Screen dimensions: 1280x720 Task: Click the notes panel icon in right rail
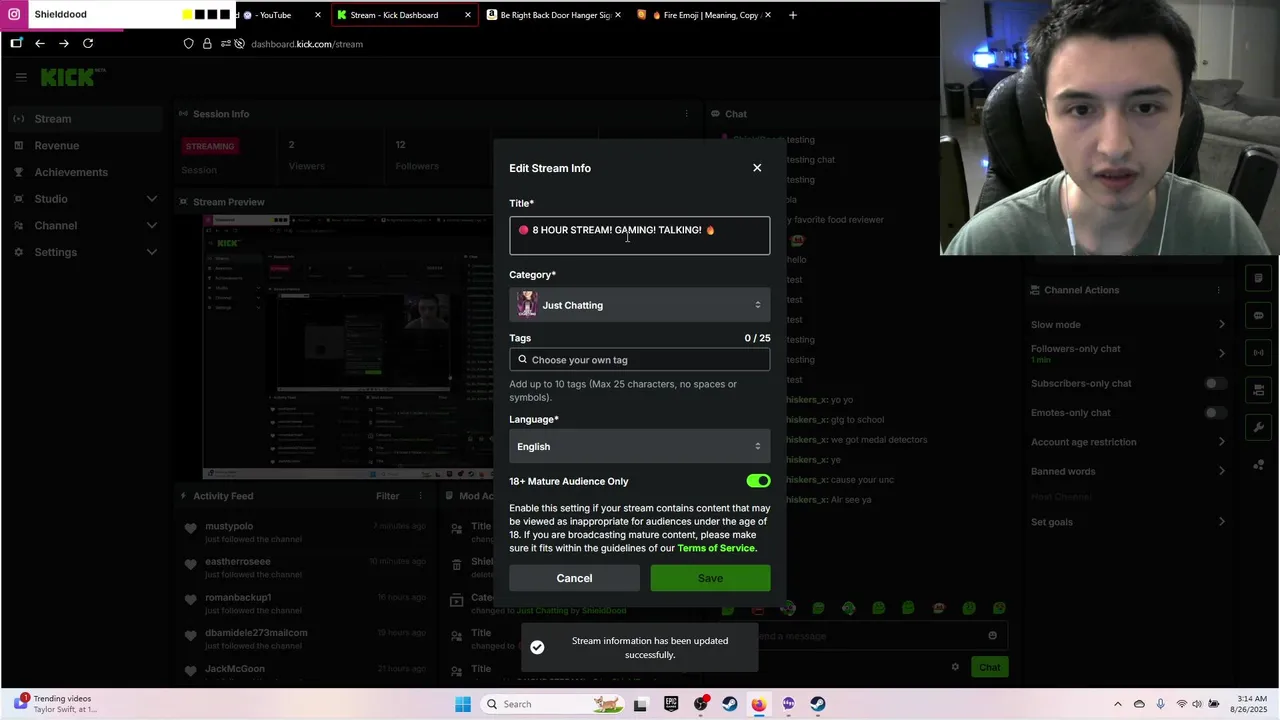1258,278
